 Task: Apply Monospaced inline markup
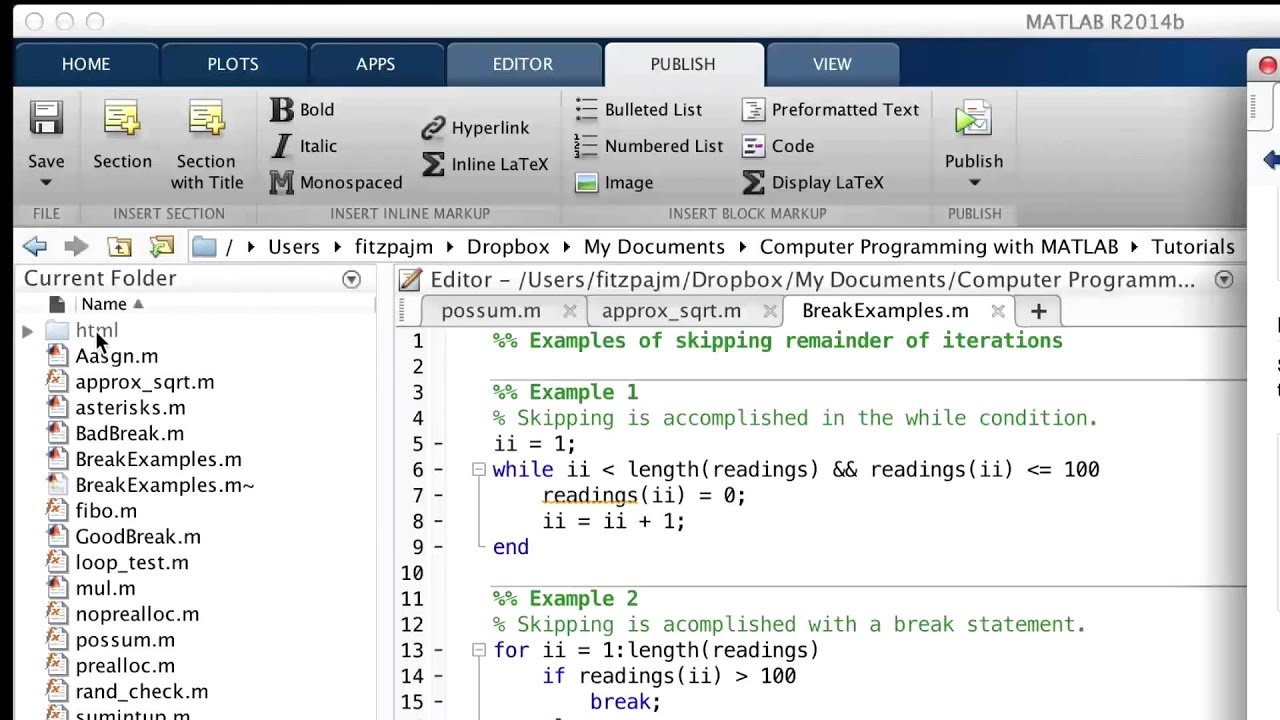[336, 182]
